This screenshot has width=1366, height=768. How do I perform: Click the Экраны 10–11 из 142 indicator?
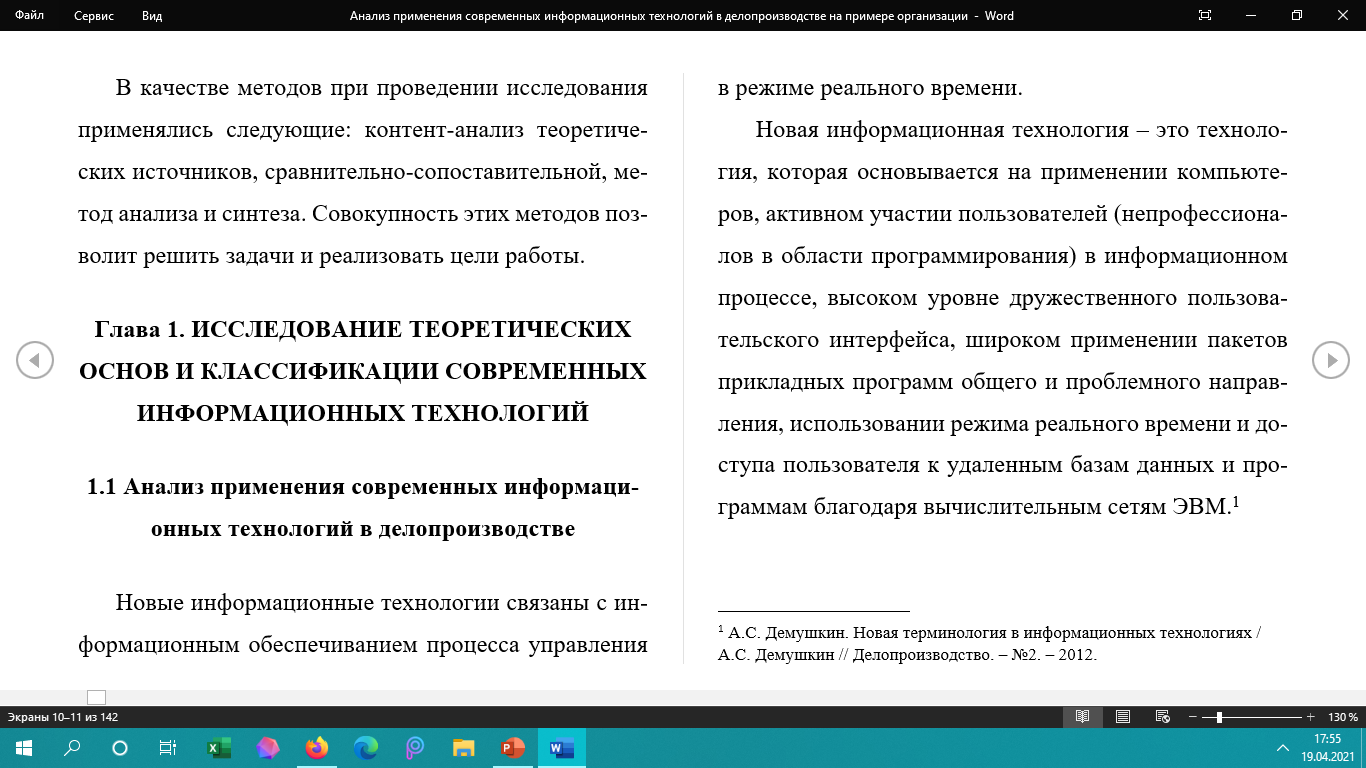pos(63,717)
